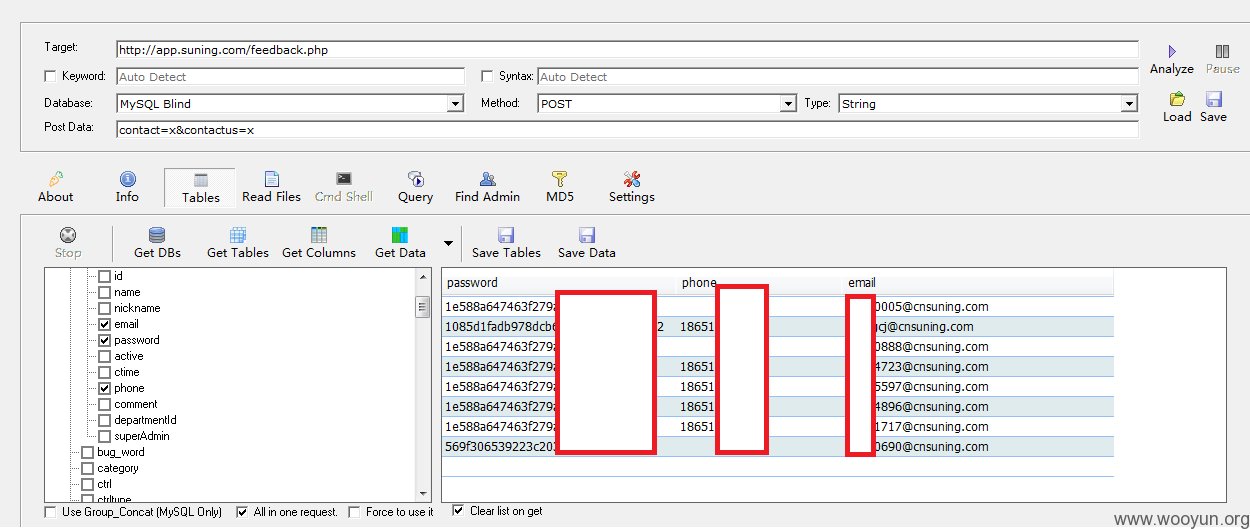Open the Type dropdown String

988,103
